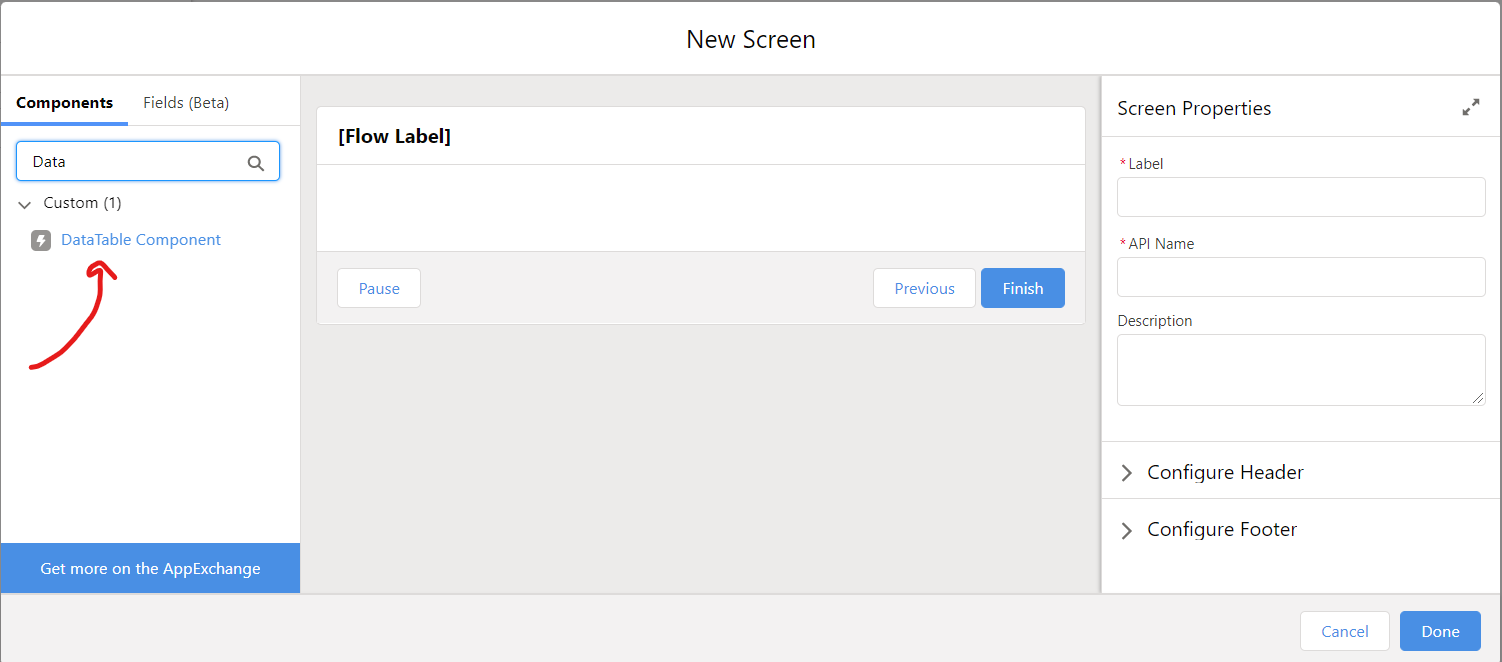This screenshot has width=1502, height=662.
Task: Click into the Label field
Action: [x=1300, y=197]
